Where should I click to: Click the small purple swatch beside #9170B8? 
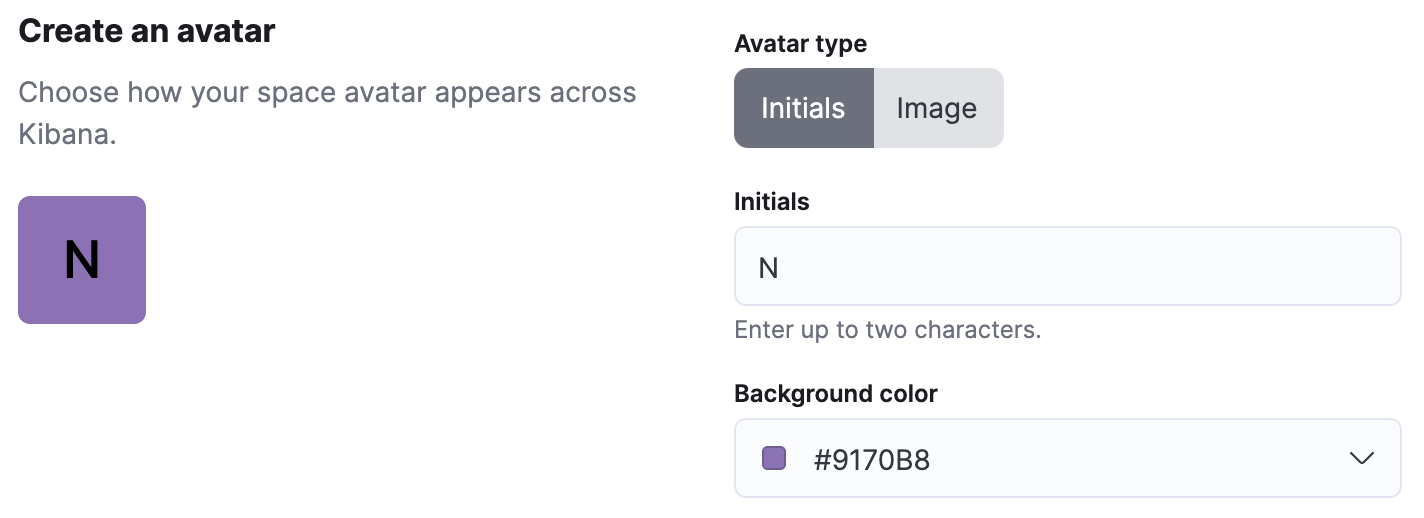774,458
